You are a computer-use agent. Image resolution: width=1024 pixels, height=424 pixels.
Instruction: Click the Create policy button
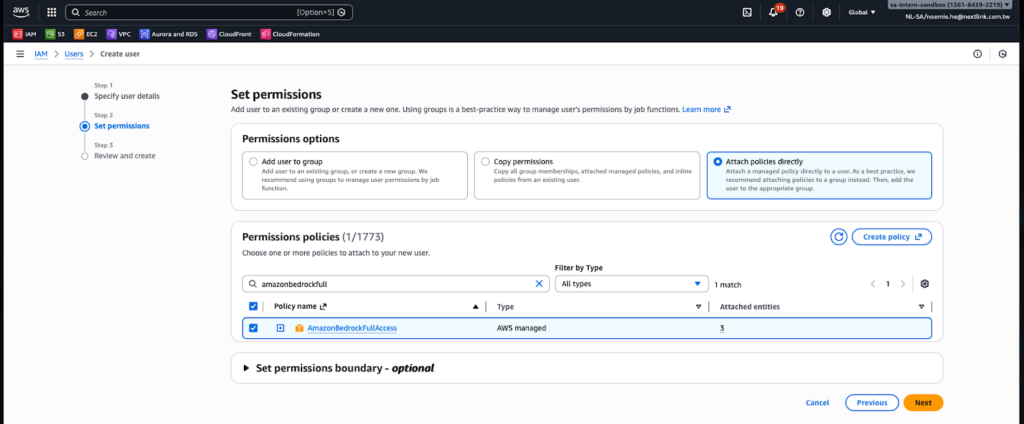point(891,236)
